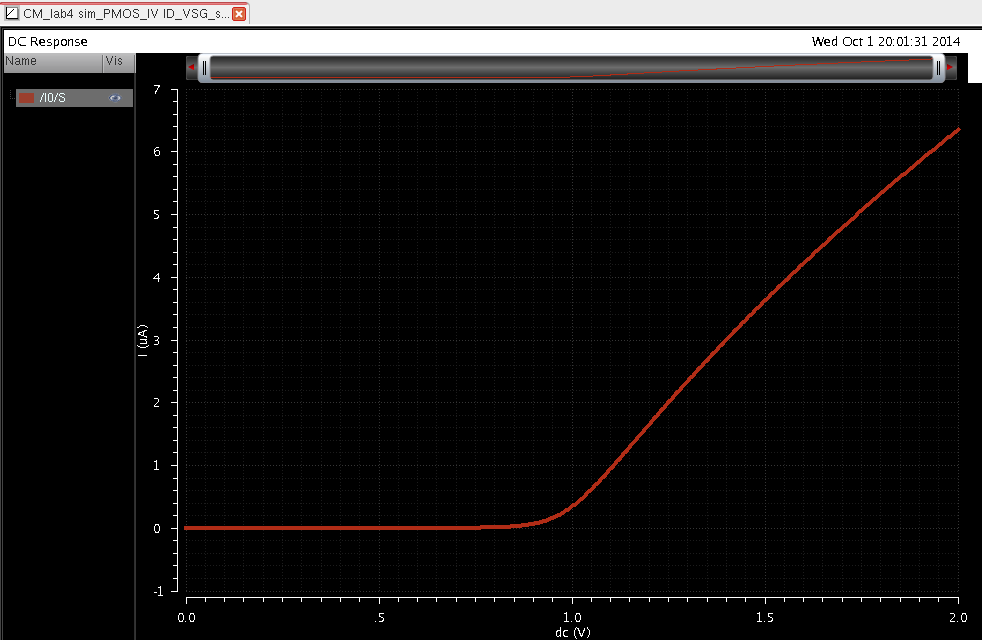The image size is (982, 640).
Task: Click the middle of the strip-chart range slider
Action: click(x=571, y=68)
